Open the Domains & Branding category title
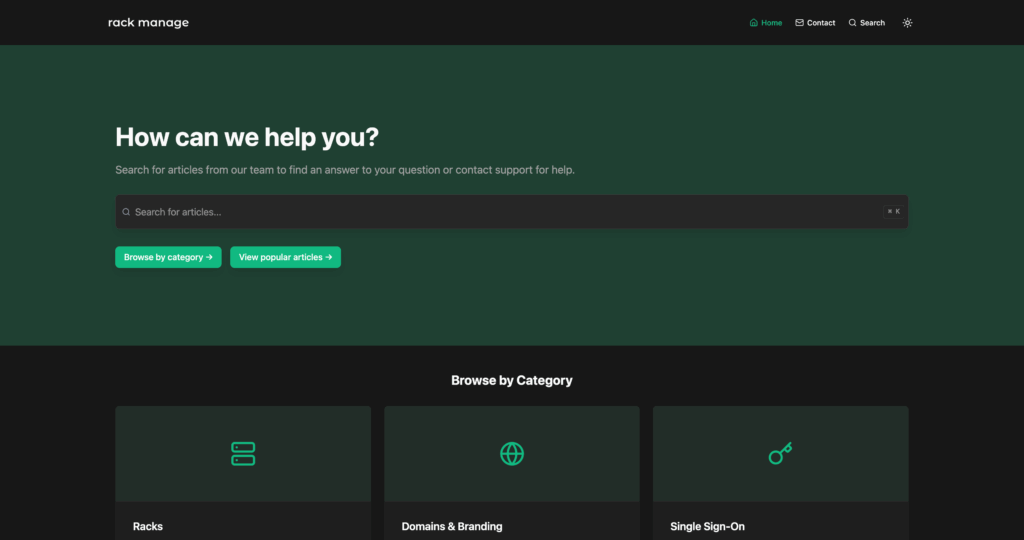Image resolution: width=1024 pixels, height=540 pixels. coord(452,526)
